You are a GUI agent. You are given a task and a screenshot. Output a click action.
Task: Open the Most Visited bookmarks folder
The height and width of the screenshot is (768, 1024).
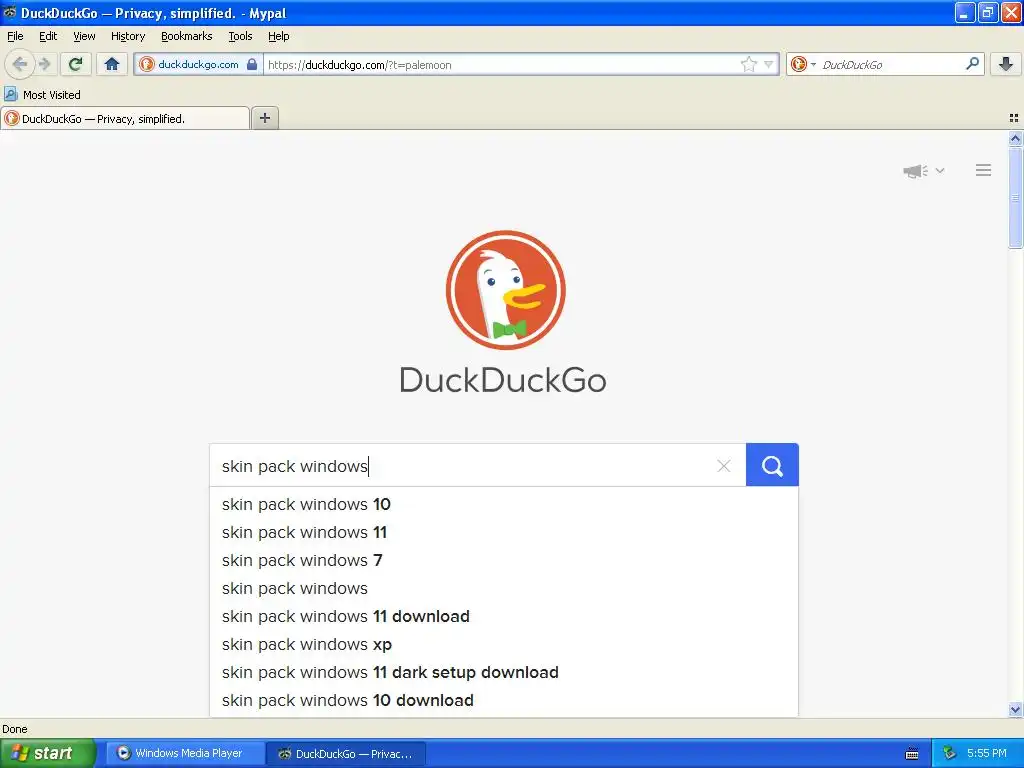pyautogui.click(x=42, y=95)
